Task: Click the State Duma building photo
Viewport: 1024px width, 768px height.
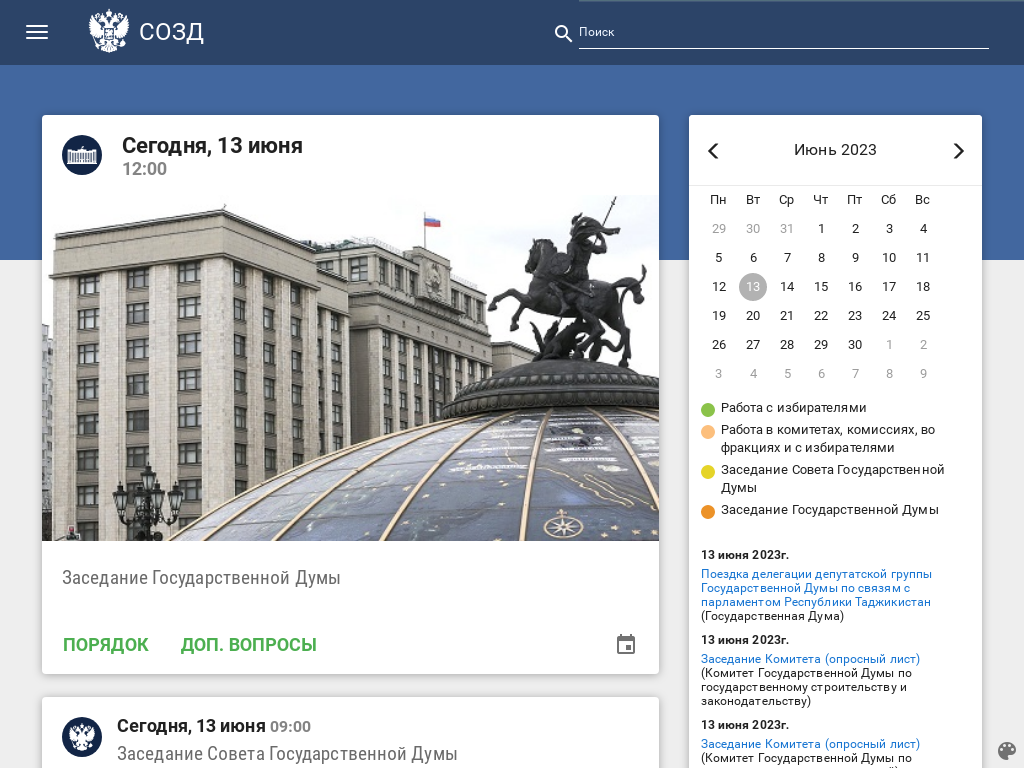Action: tap(350, 368)
